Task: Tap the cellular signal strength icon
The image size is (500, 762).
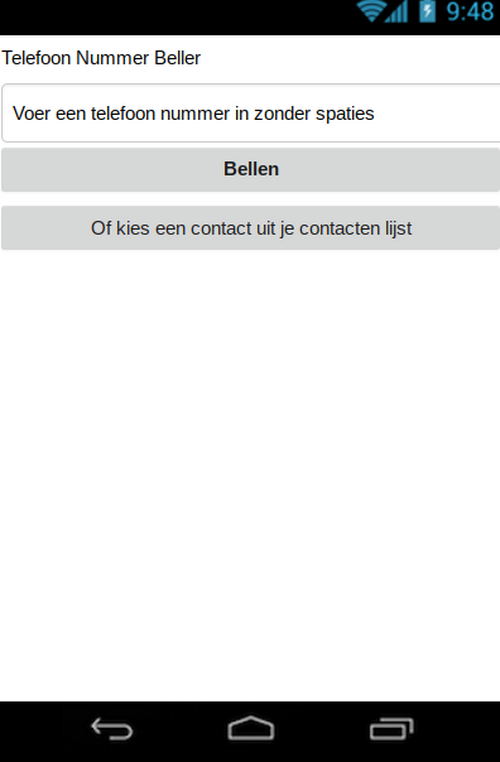Action: 397,12
